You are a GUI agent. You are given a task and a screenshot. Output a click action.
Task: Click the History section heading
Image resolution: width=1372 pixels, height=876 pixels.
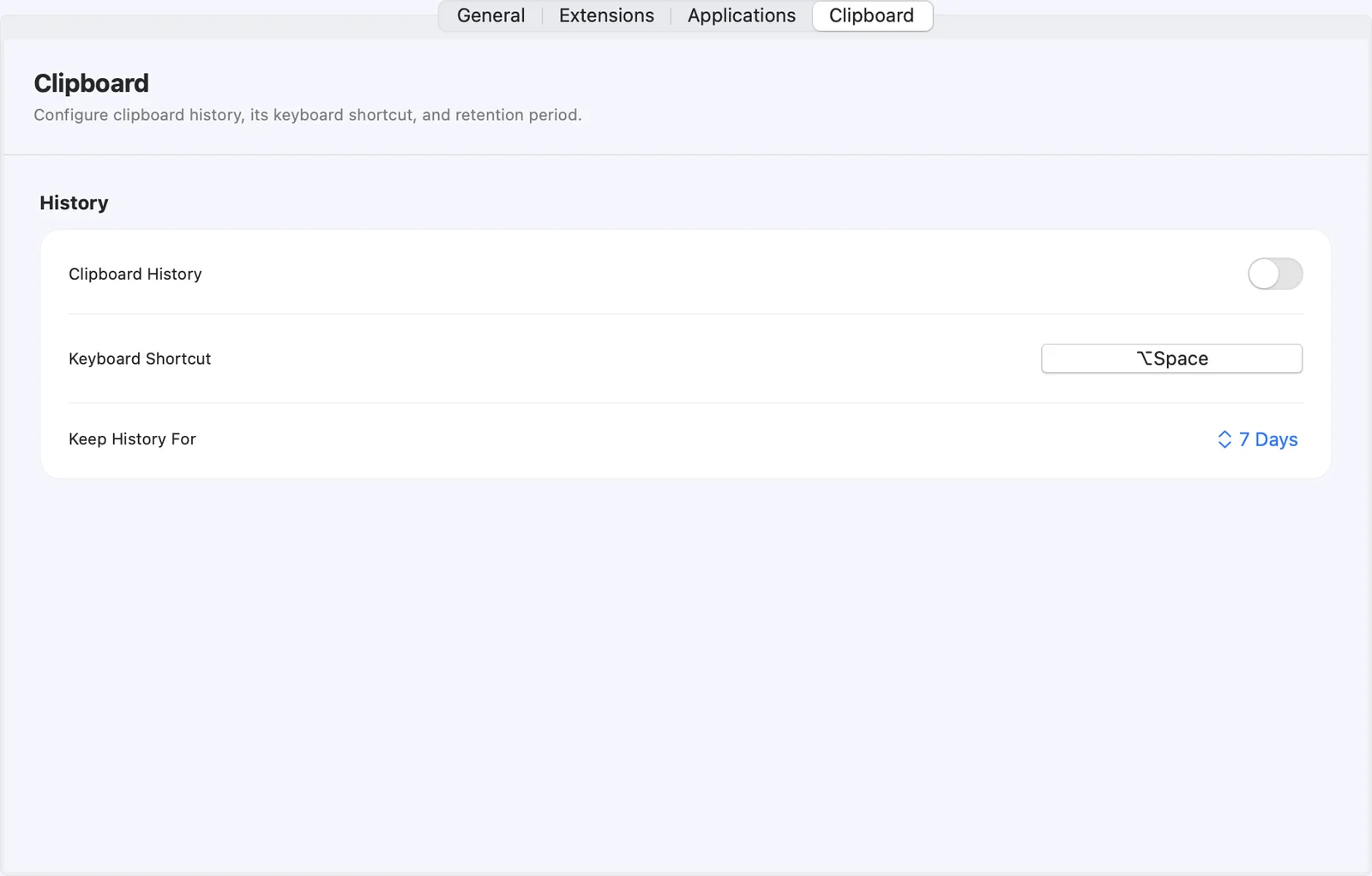(74, 202)
